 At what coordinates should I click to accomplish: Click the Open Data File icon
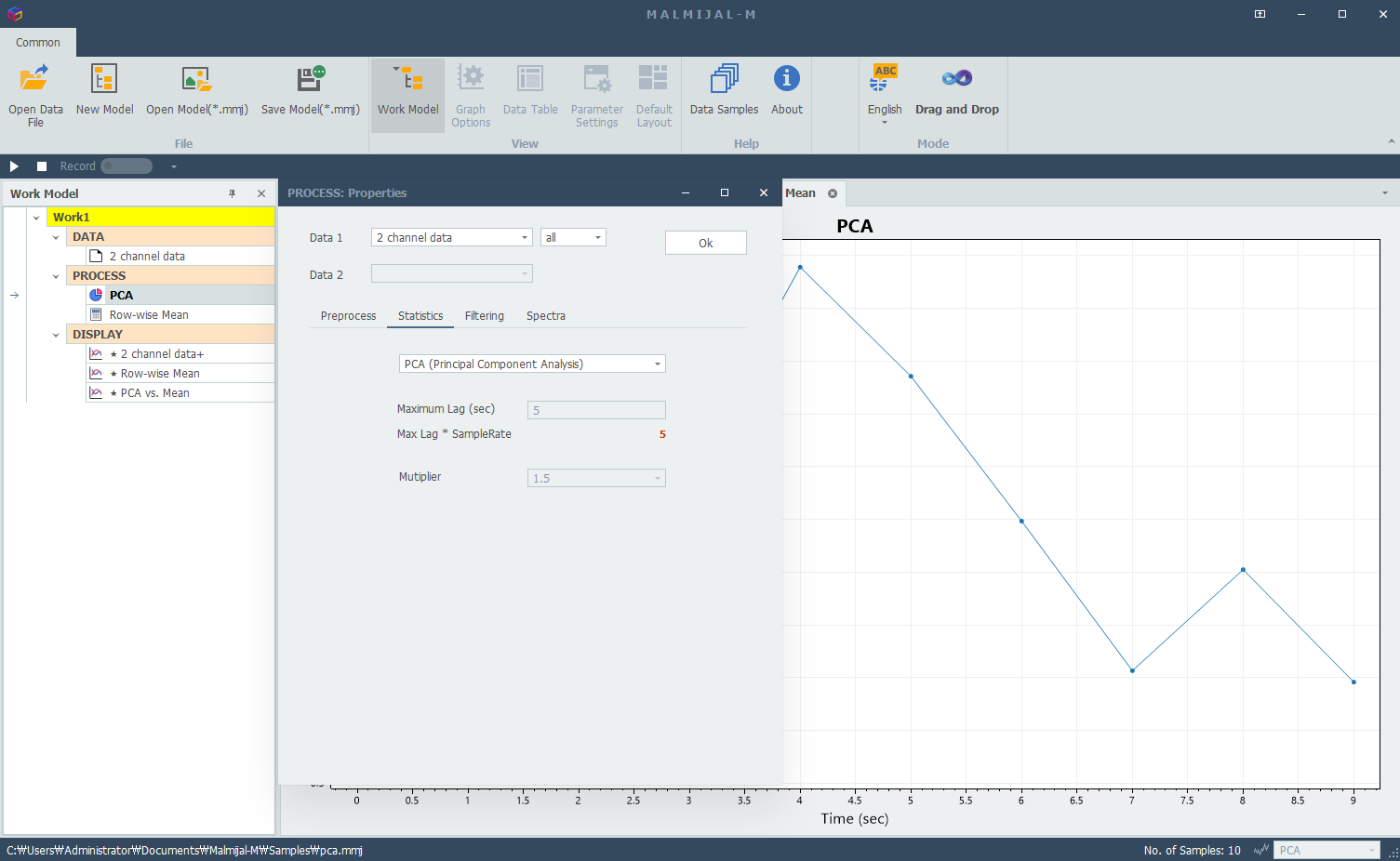pos(34,78)
